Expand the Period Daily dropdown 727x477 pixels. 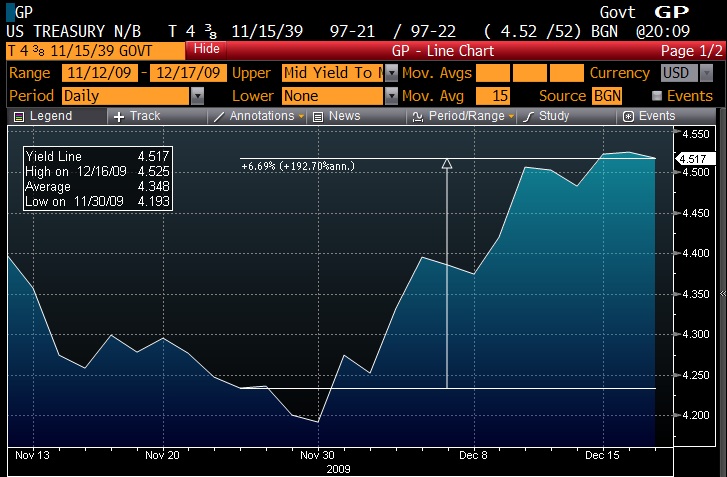click(197, 96)
